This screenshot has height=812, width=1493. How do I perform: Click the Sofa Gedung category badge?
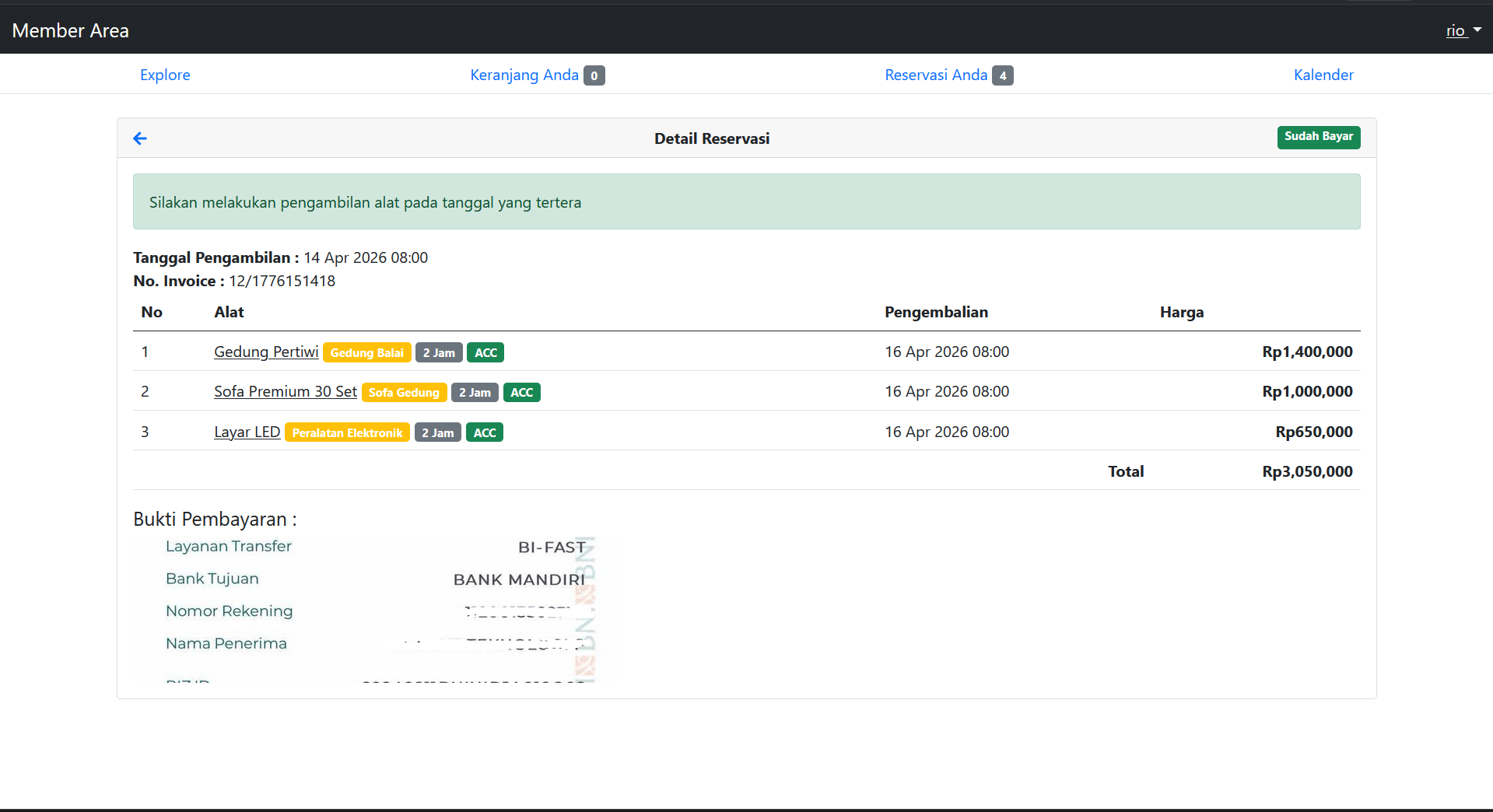coord(404,392)
